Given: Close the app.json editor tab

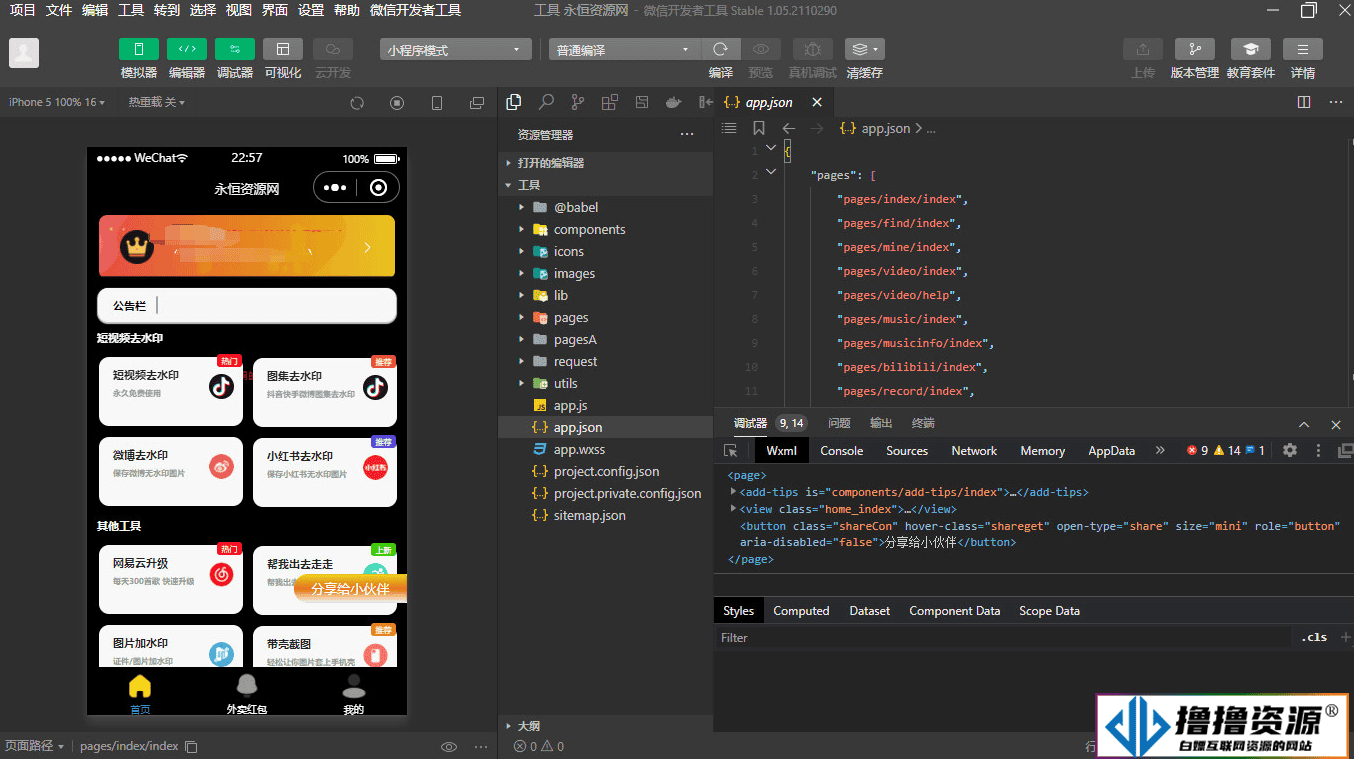Looking at the screenshot, I should 817,102.
